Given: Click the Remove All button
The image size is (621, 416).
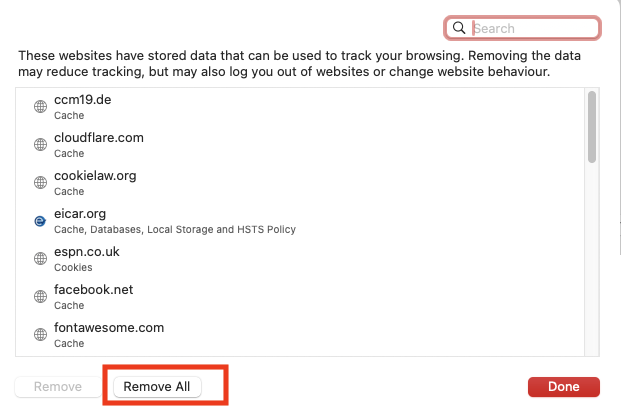Looking at the screenshot, I should pos(157,386).
